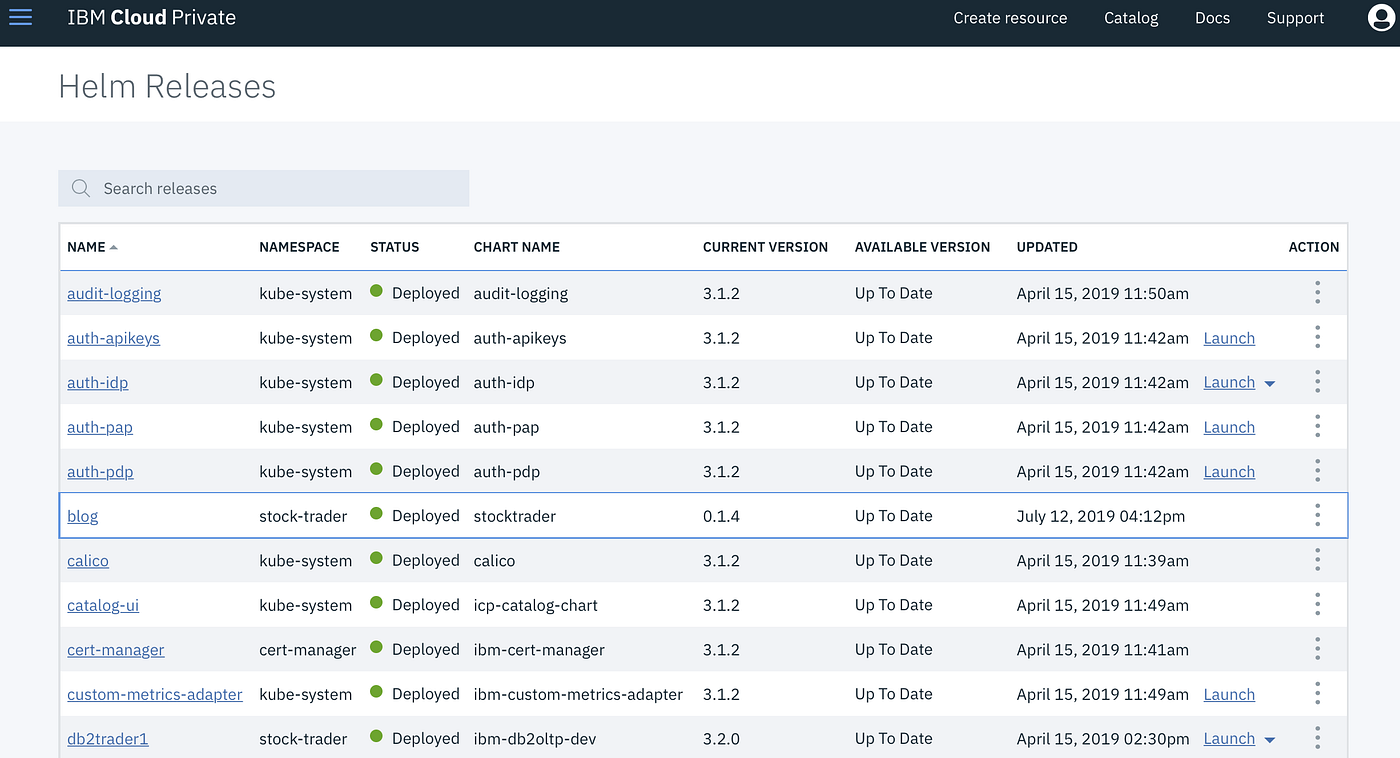The image size is (1400, 758).
Task: Open Catalog in top navigation
Action: pyautogui.click(x=1131, y=18)
